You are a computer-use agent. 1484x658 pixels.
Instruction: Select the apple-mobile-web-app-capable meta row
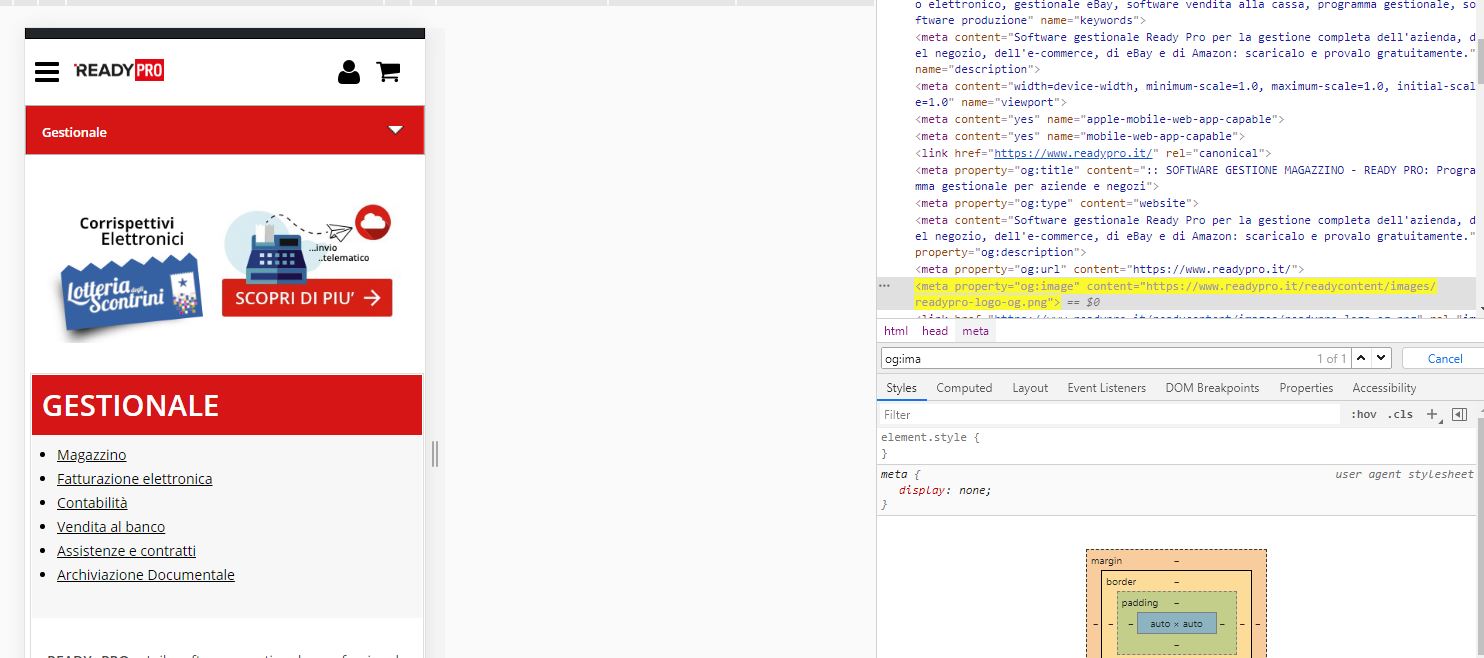pyautogui.click(x=1100, y=119)
